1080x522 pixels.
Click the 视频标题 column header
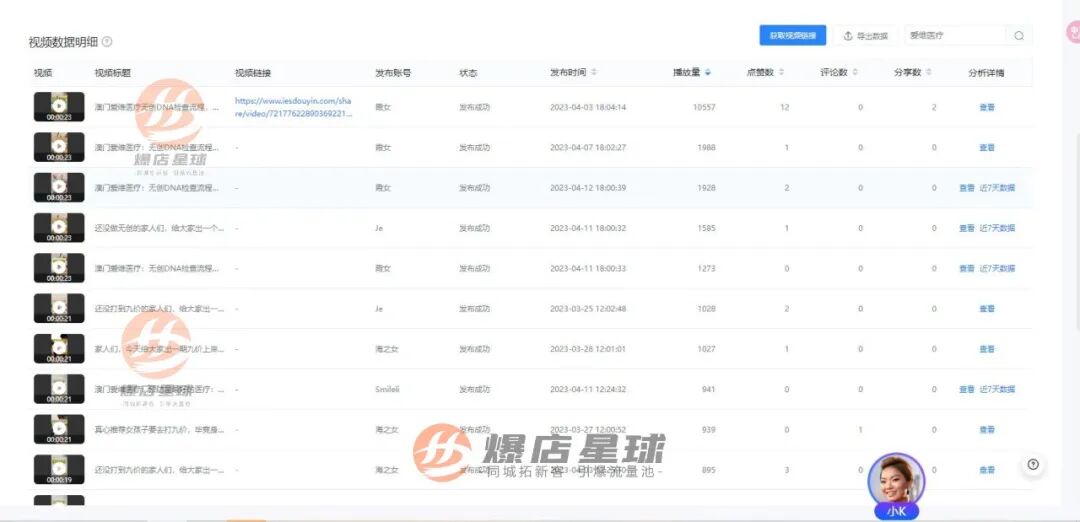click(112, 72)
